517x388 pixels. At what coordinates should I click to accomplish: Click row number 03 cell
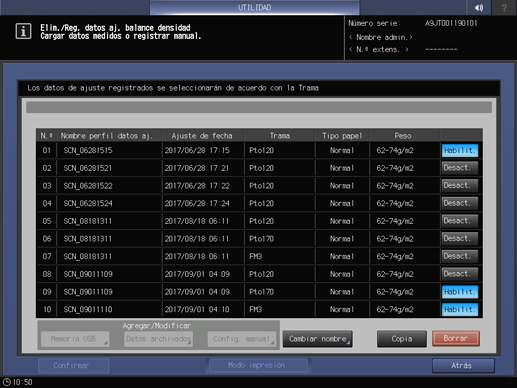click(47, 186)
